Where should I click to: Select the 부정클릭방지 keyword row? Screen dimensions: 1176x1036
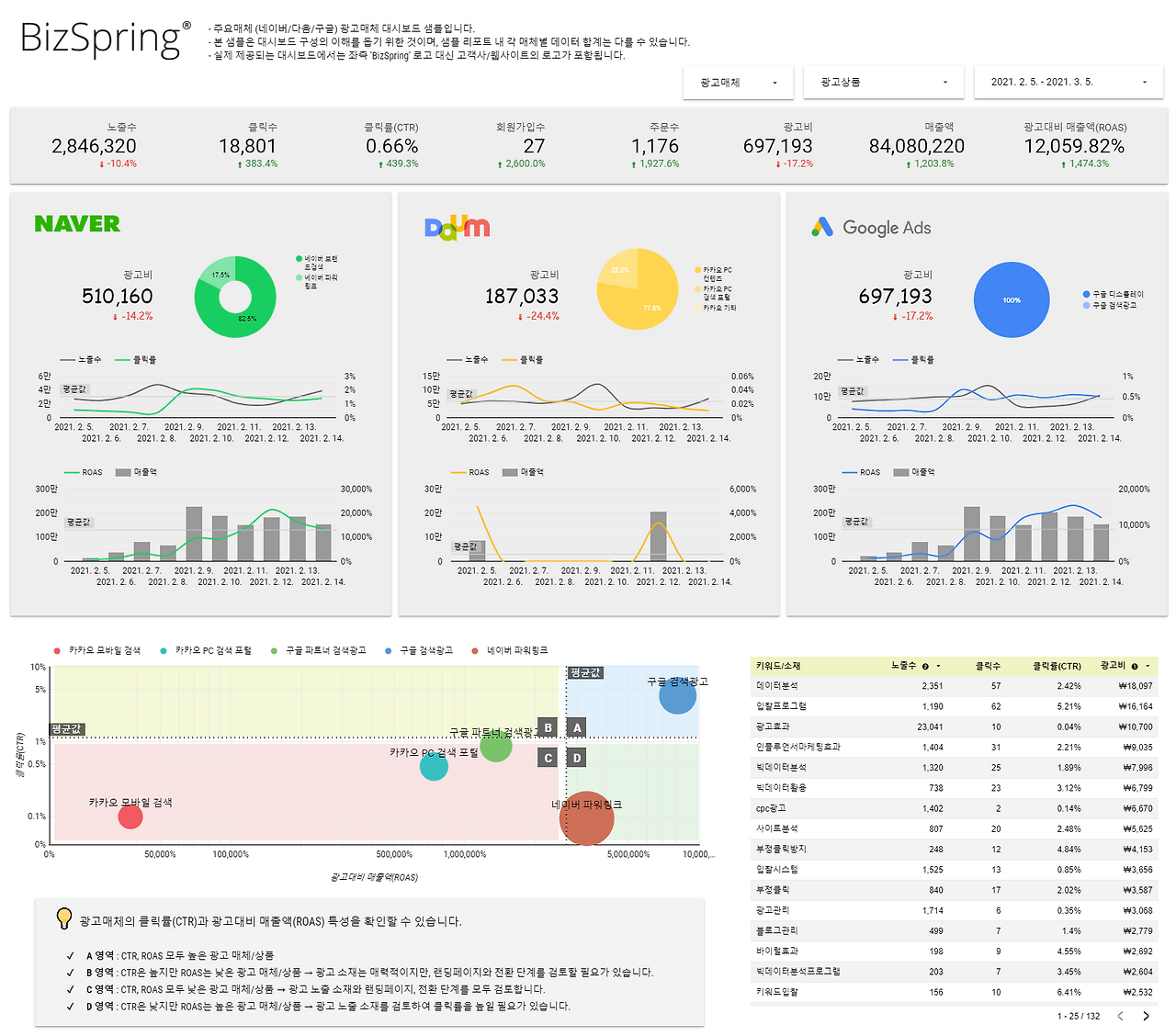pos(955,849)
